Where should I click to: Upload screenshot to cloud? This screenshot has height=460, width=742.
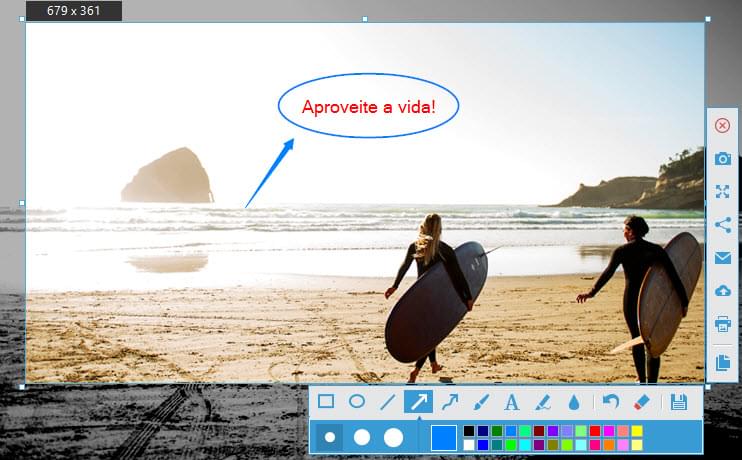tap(722, 291)
